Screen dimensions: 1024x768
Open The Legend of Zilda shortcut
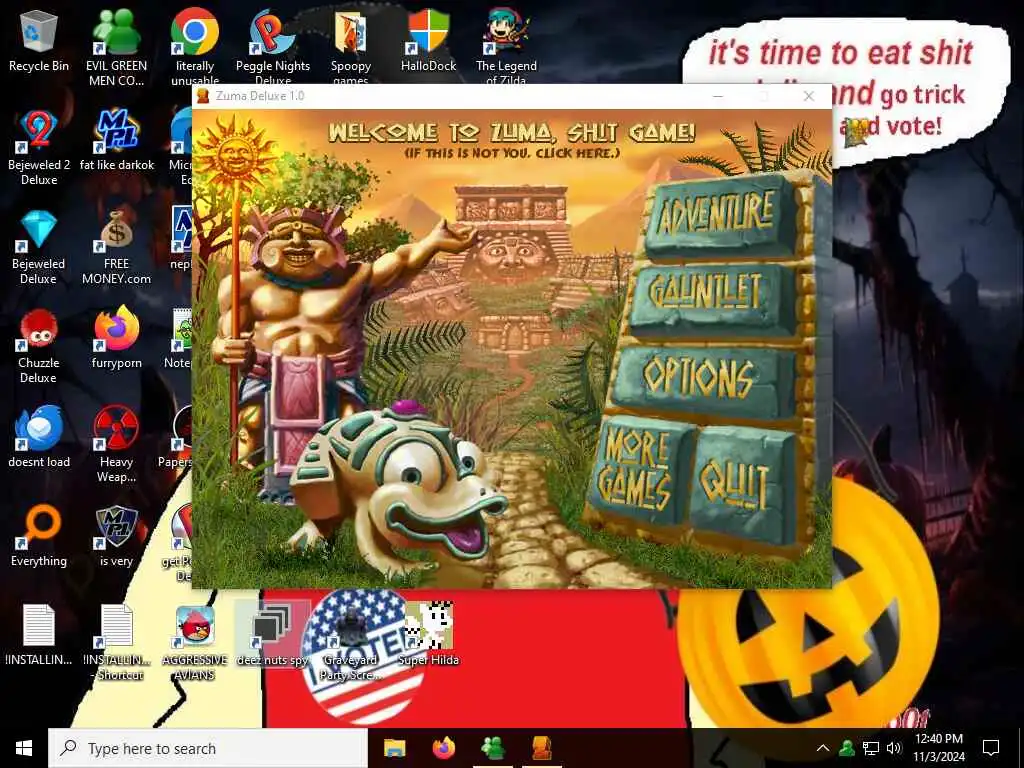point(506,47)
